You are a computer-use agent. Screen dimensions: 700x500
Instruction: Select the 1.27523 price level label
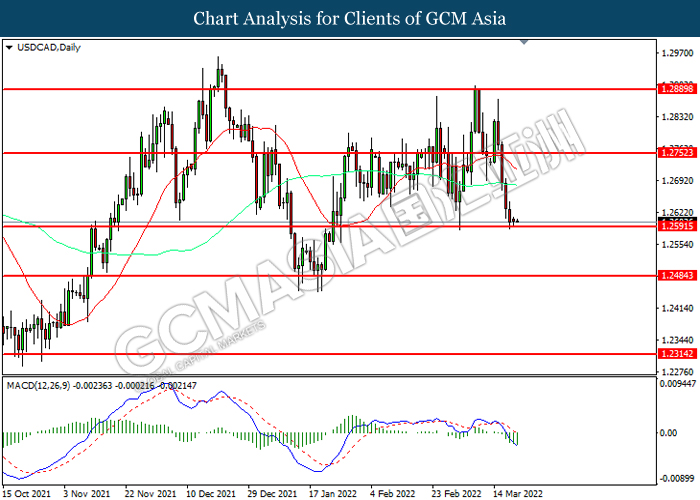tap(678, 153)
